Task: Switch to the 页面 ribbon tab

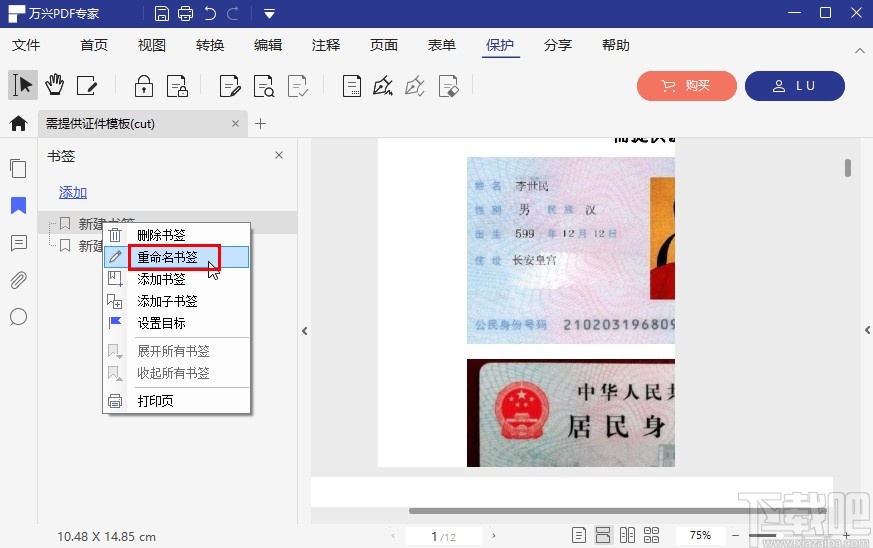Action: (384, 45)
